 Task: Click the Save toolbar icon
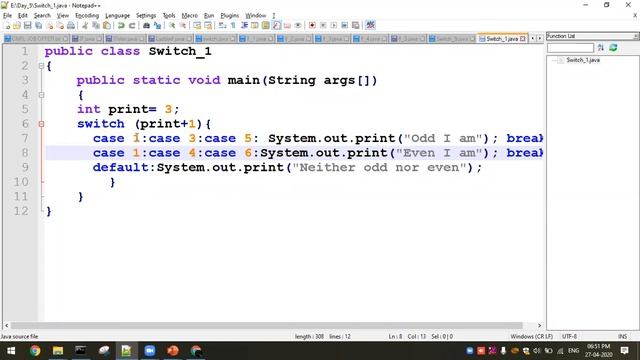(x=27, y=25)
